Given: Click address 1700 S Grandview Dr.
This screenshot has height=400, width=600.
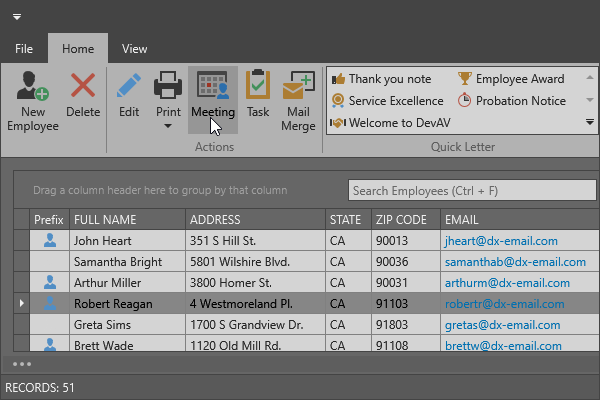Looking at the screenshot, I should click(x=255, y=325).
